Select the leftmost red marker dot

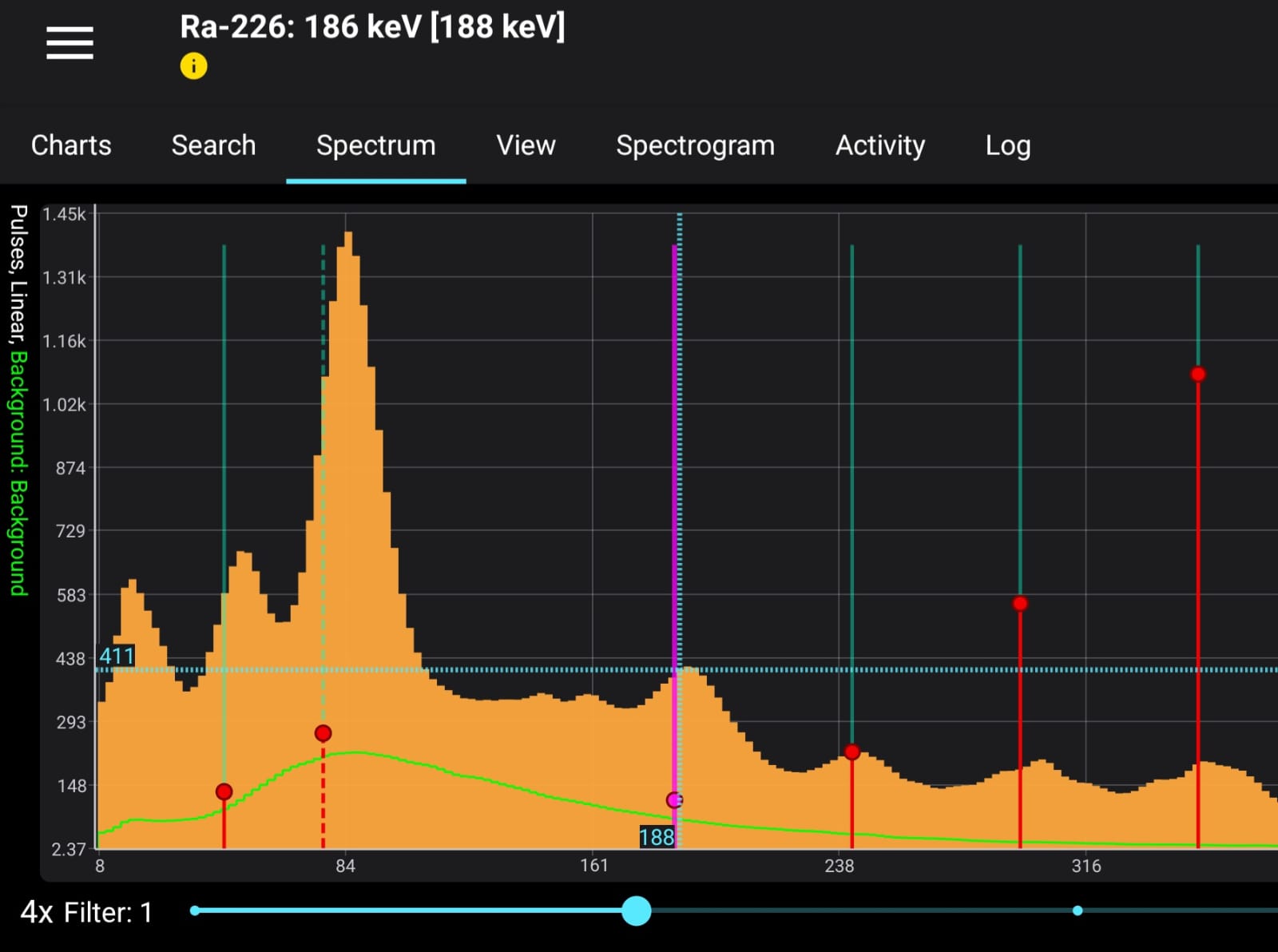(224, 791)
